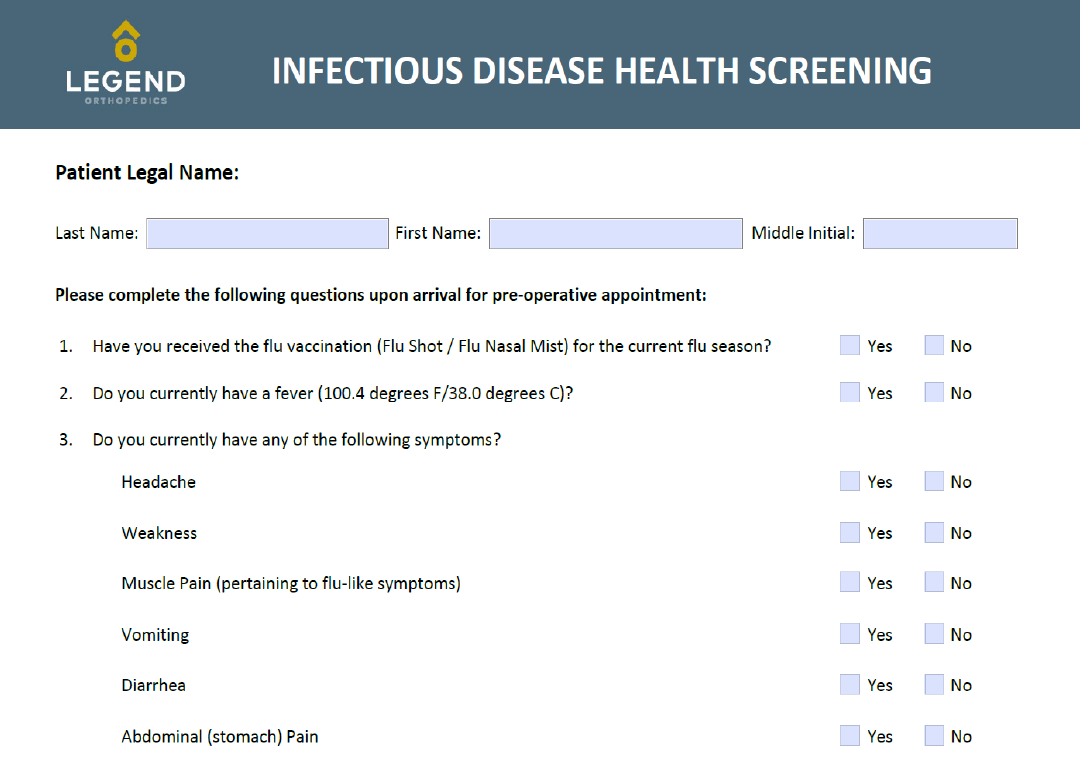
Task: Mark No for Vomiting
Action: [934, 634]
